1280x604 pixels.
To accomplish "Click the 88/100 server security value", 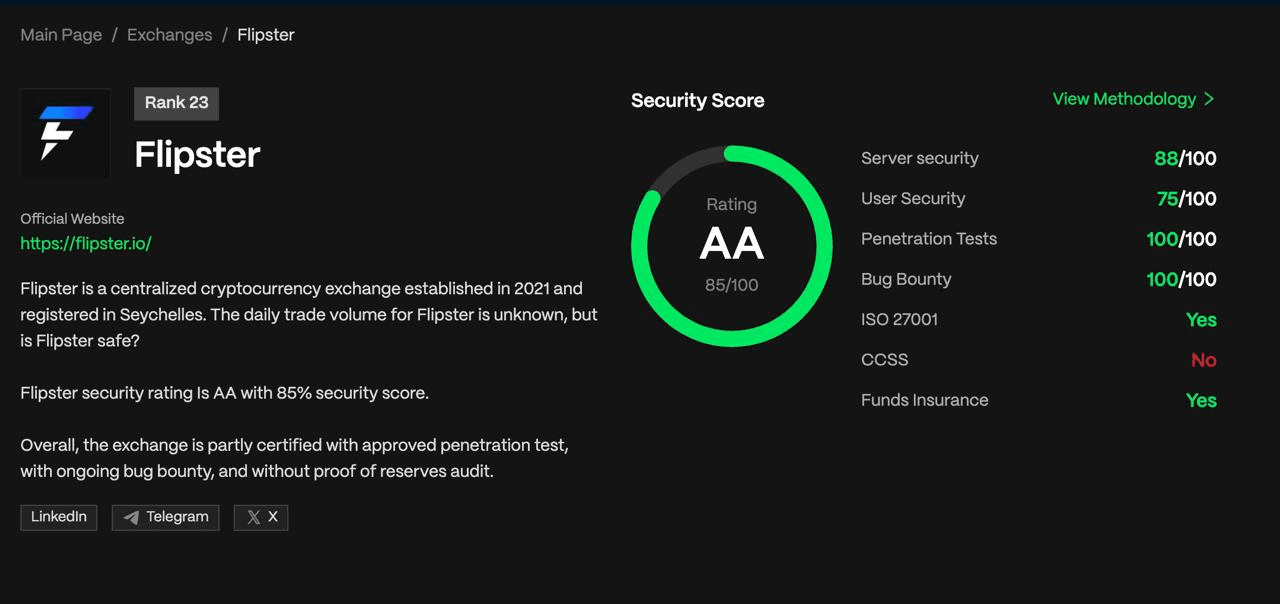I will (1185, 158).
